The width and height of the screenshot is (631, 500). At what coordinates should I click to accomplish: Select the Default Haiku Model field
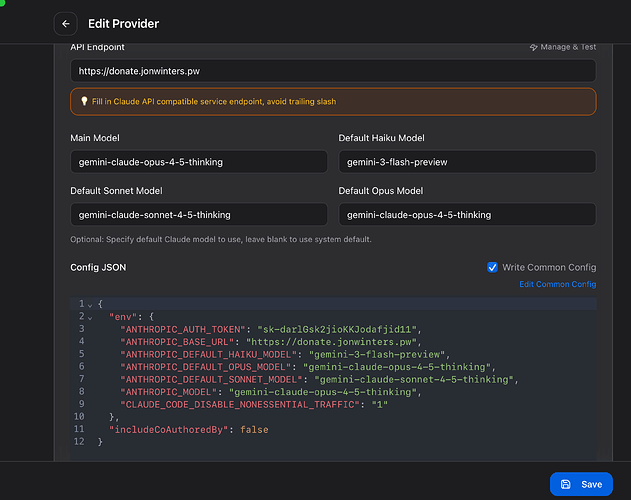(x=466, y=162)
